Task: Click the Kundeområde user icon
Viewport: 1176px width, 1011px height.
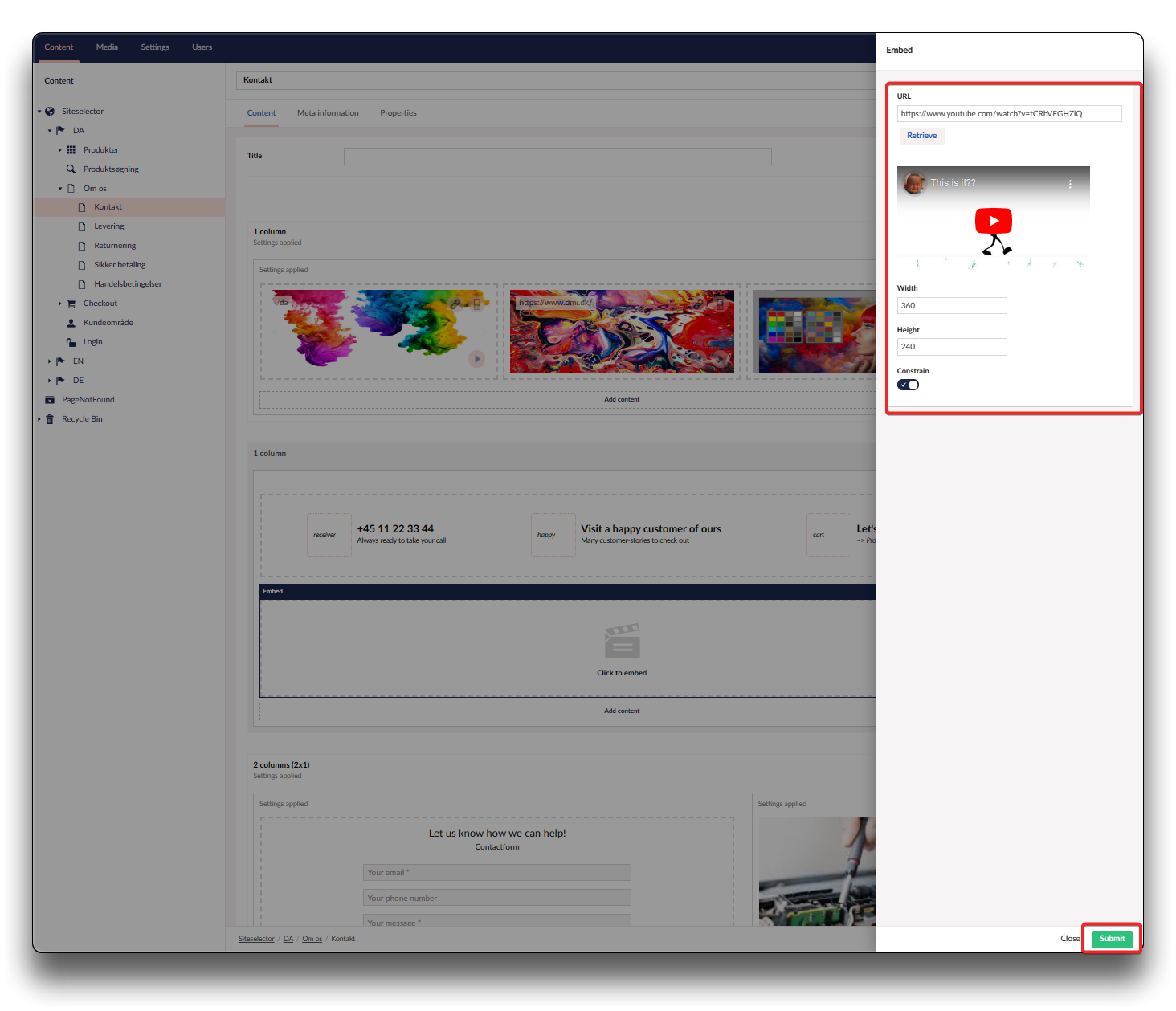Action: tap(71, 323)
